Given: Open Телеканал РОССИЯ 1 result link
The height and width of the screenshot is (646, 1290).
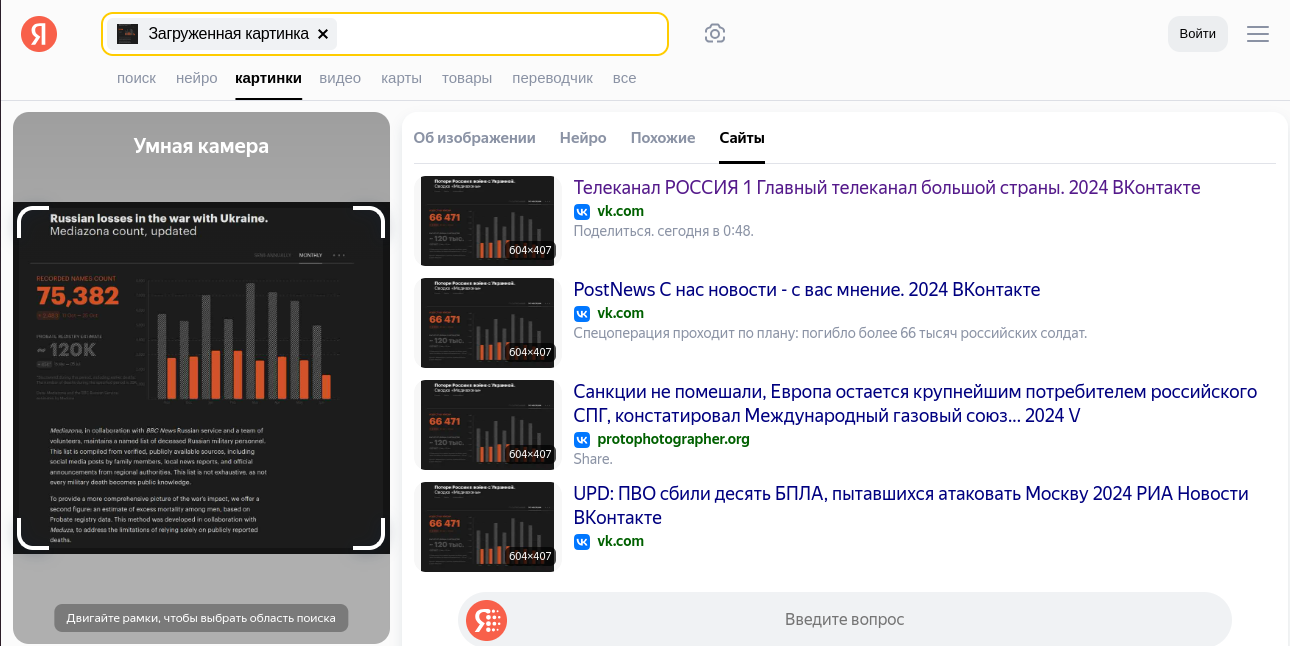Looking at the screenshot, I should (887, 188).
